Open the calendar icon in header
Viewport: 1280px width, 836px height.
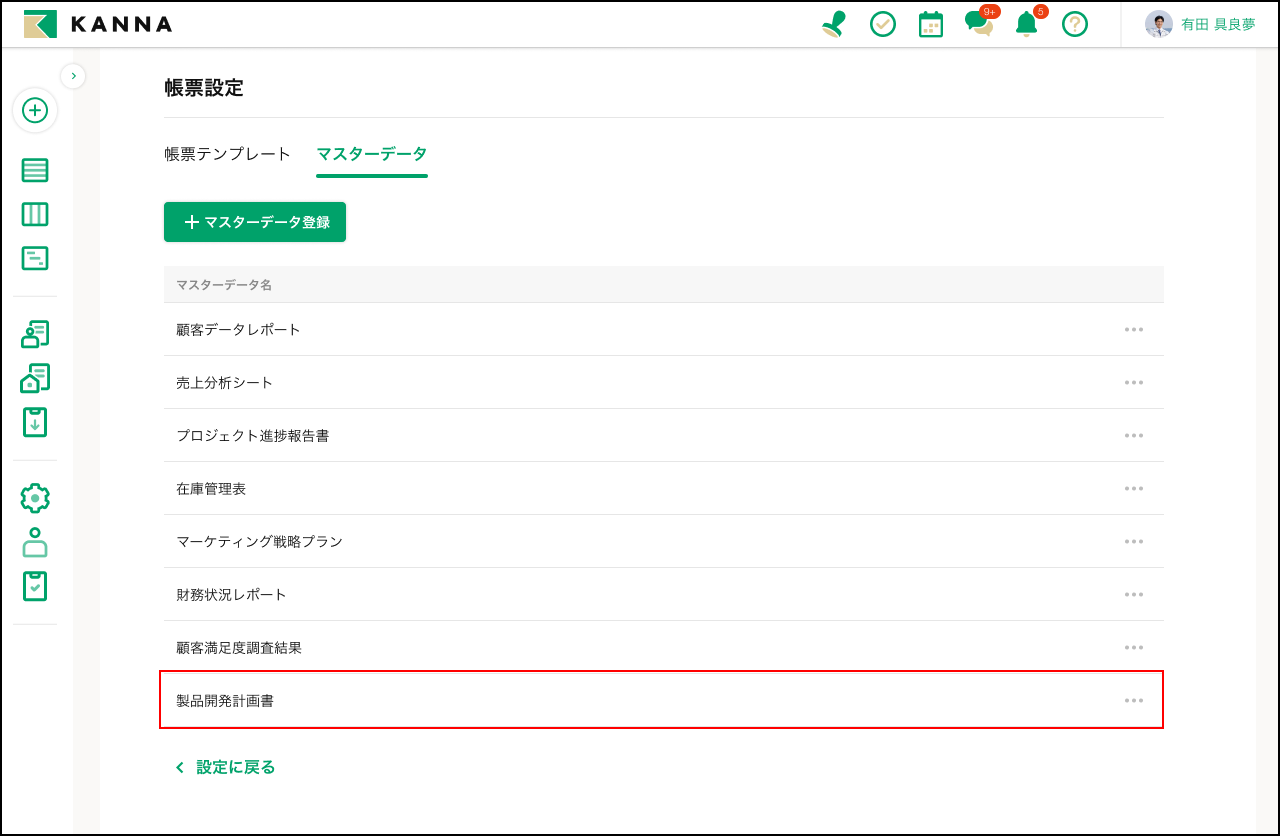point(931,24)
